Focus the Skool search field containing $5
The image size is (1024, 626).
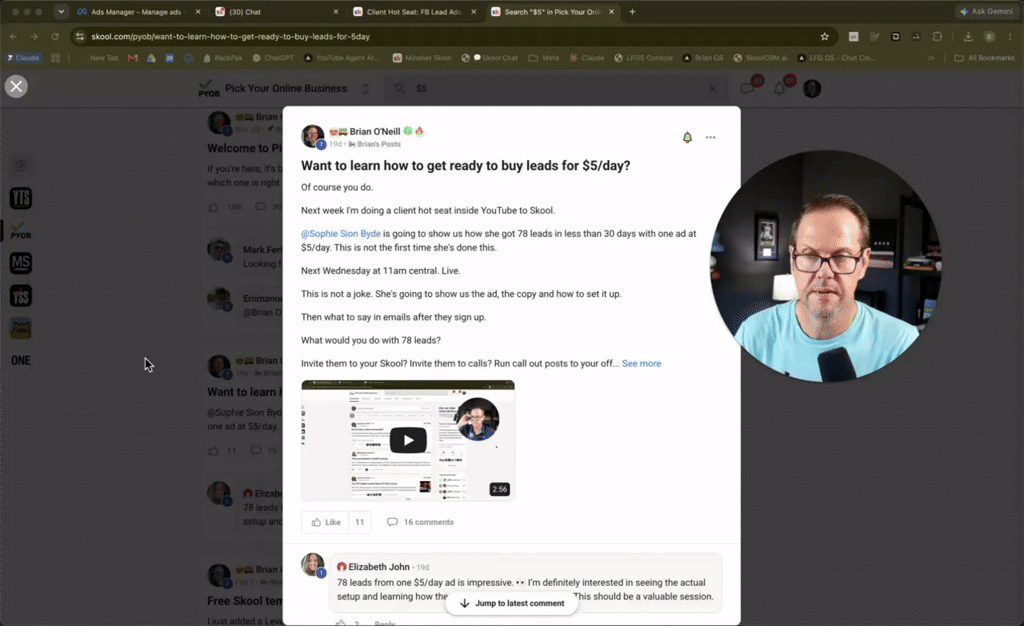coord(556,89)
